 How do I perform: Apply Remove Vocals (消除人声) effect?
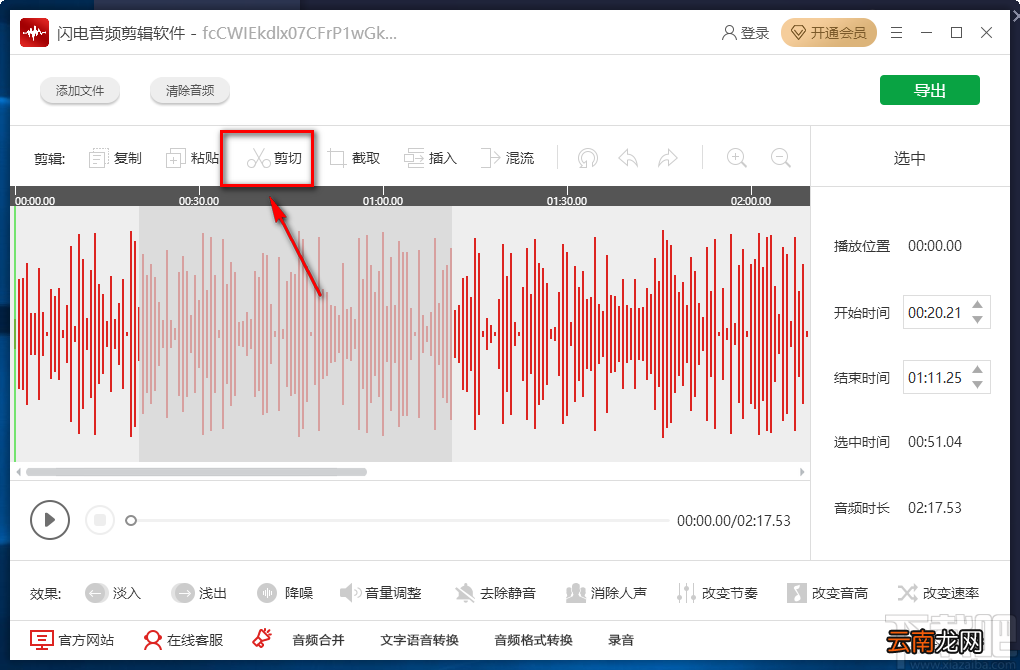click(x=606, y=593)
